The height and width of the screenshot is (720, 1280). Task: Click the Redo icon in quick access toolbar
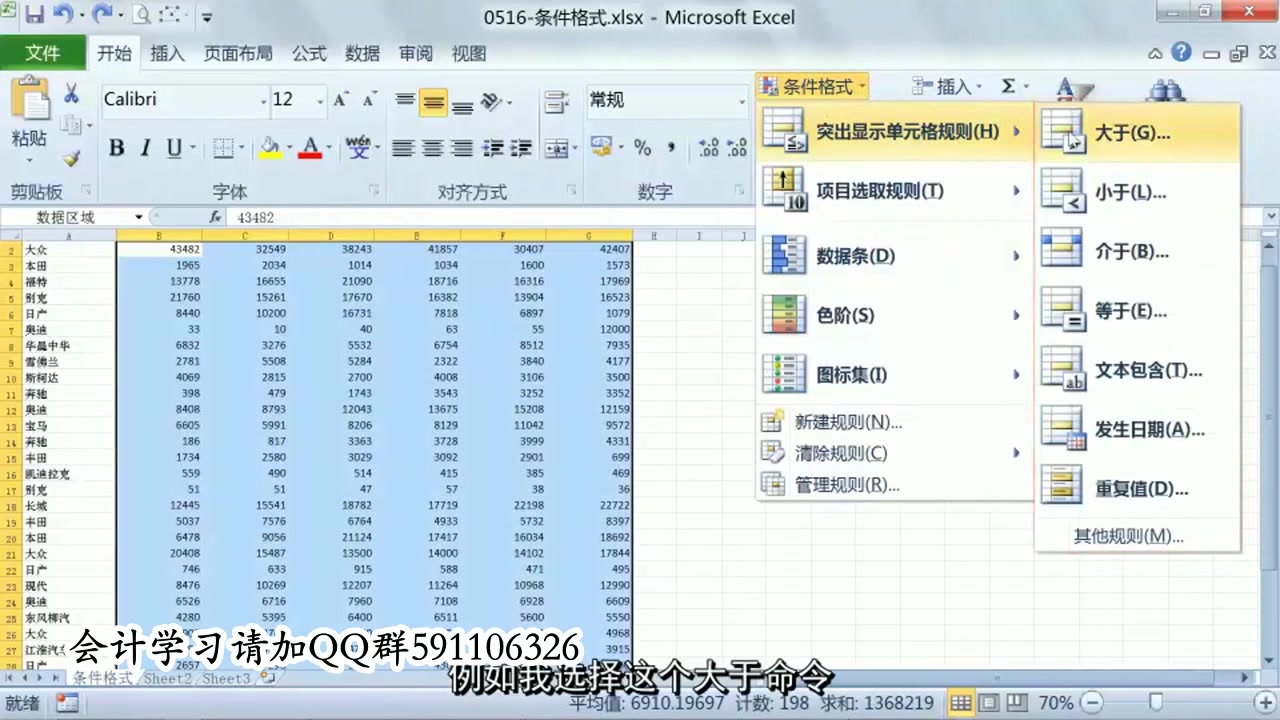pos(100,16)
